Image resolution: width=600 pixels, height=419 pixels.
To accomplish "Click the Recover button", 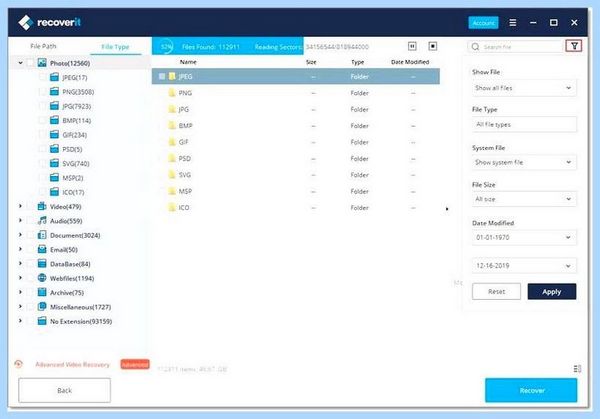I will pos(531,390).
